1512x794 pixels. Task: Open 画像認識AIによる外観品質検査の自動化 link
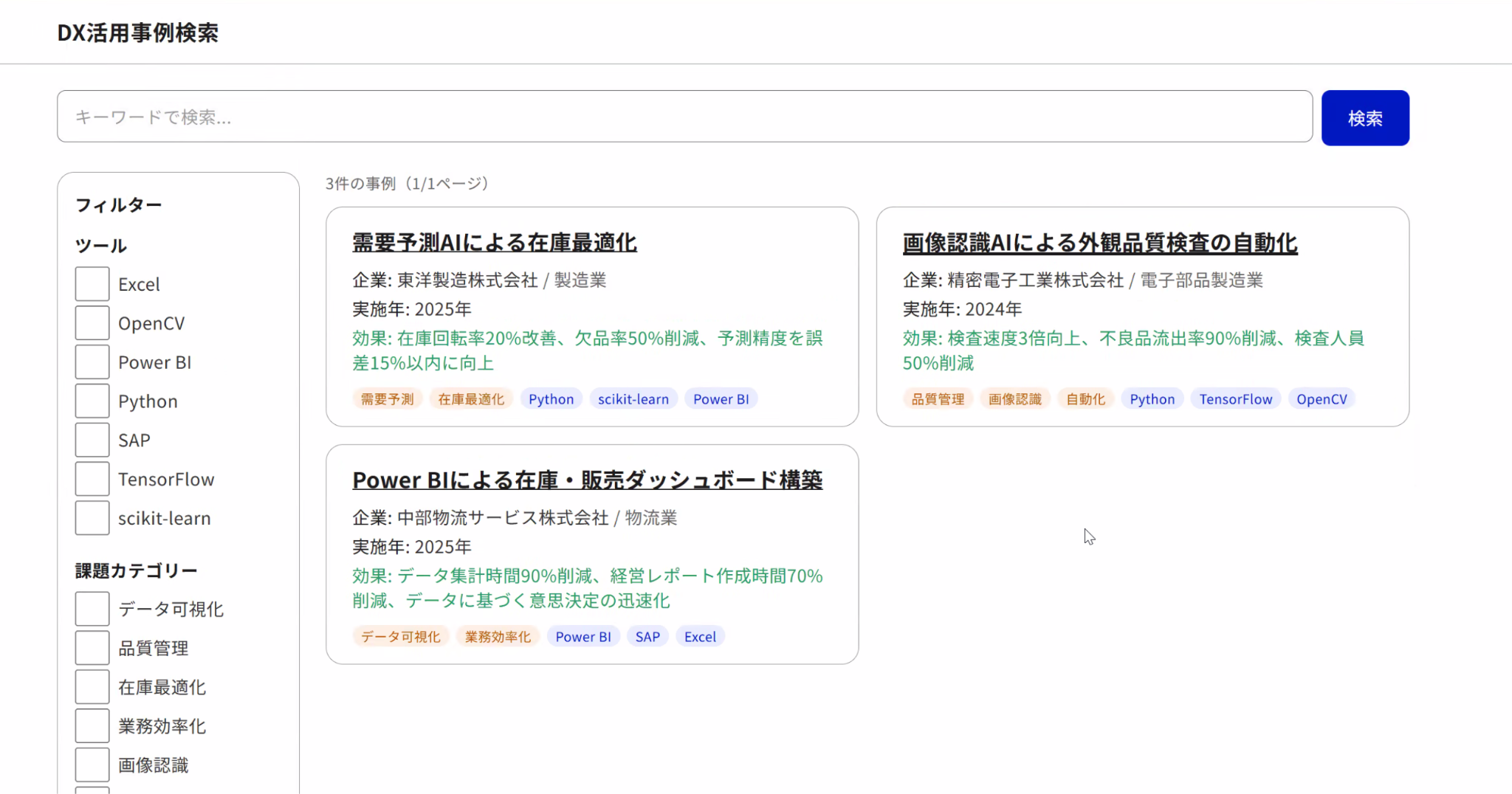click(1100, 243)
